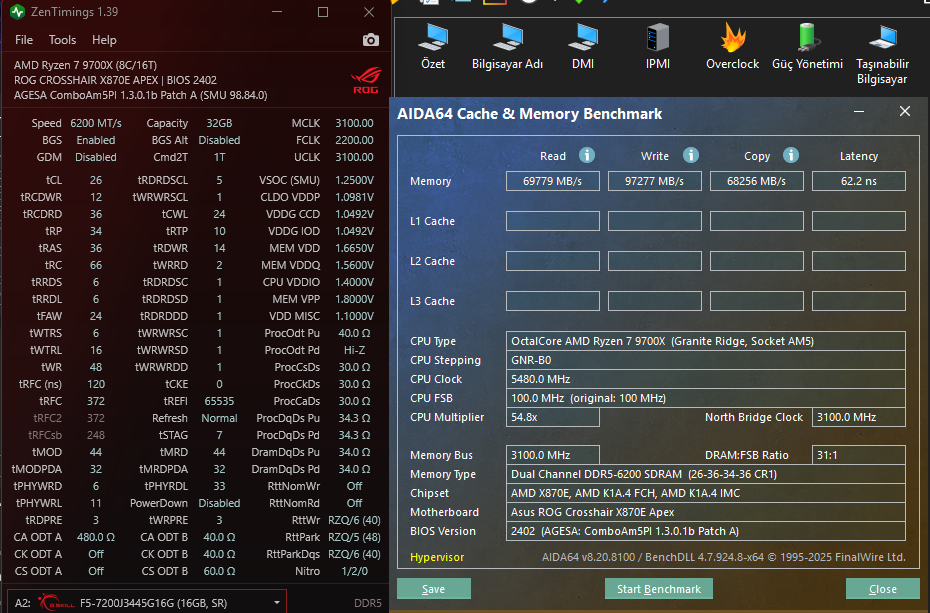Click the Memory Bus 3100.0 MHz field

(552, 455)
